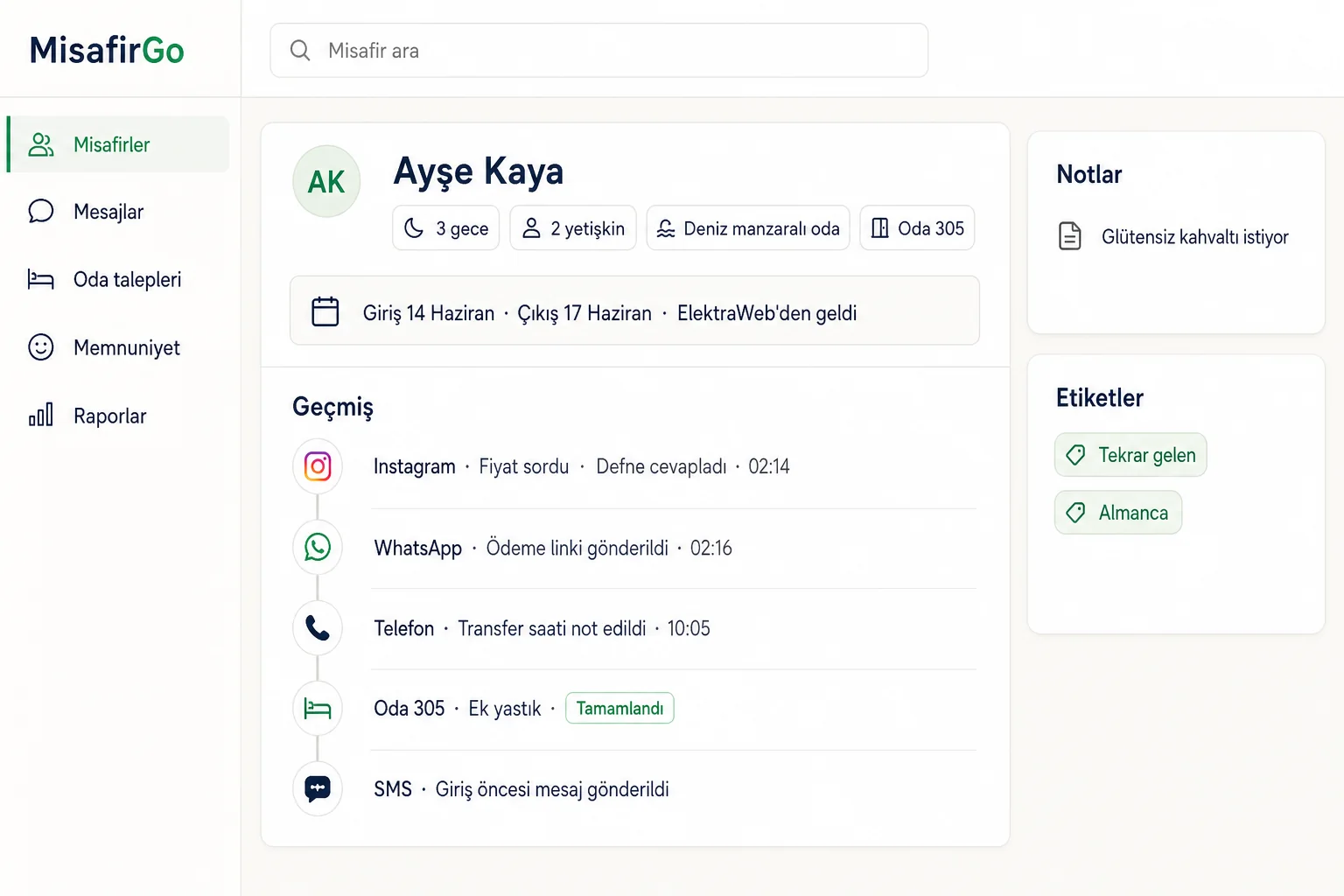Click the calendar icon beside Giriş 14 Haziran
Image resolution: width=1344 pixels, height=896 pixels.
point(325,311)
